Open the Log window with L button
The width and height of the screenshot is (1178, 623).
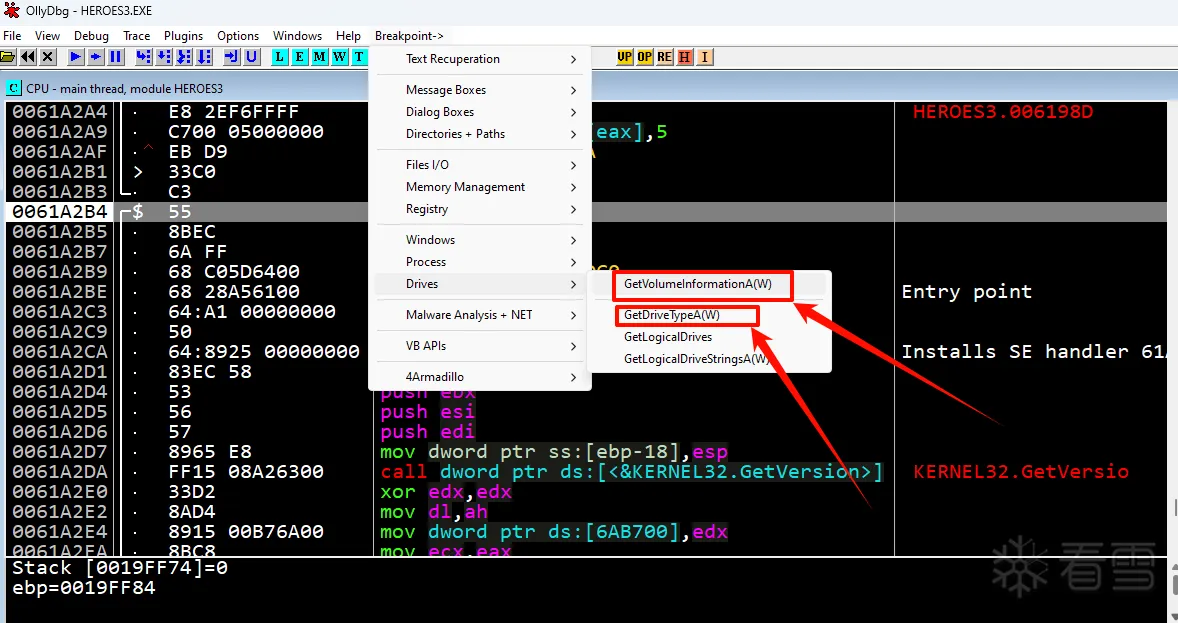coord(279,57)
